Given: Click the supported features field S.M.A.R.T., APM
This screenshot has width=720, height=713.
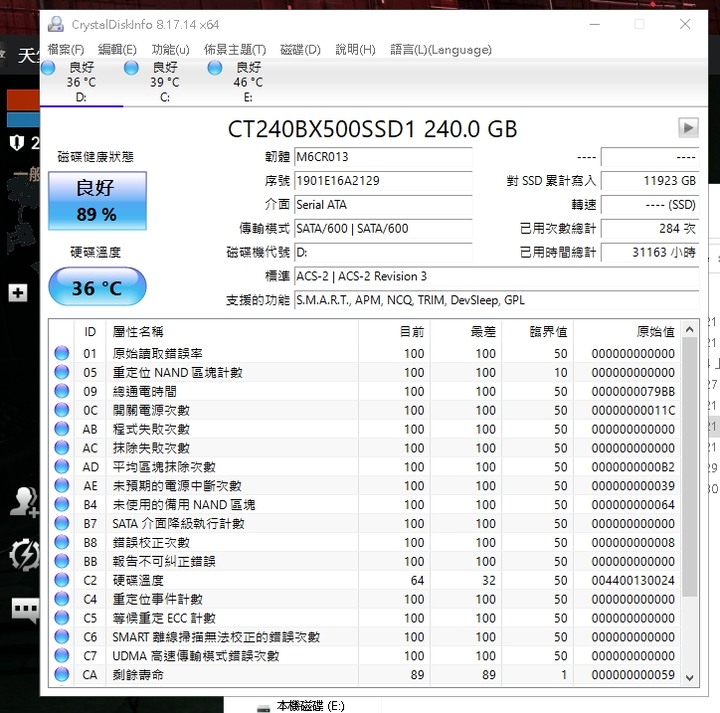Looking at the screenshot, I should click(496, 300).
